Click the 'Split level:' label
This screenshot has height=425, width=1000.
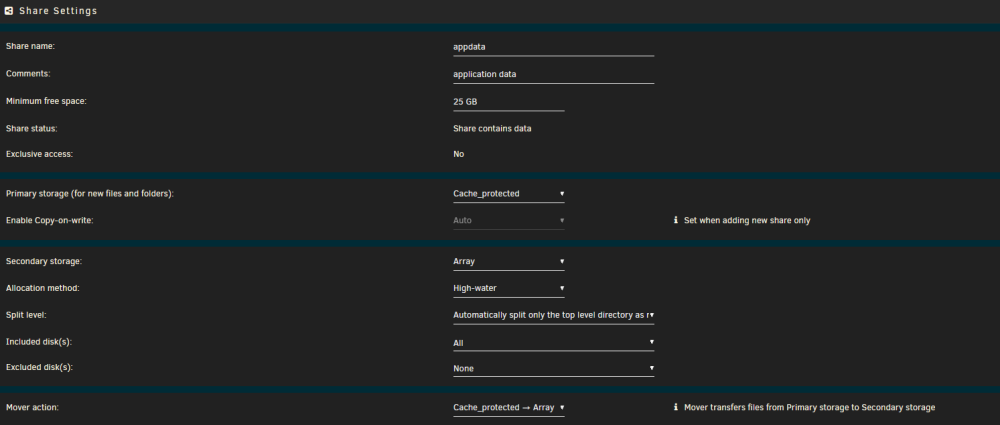(26, 315)
